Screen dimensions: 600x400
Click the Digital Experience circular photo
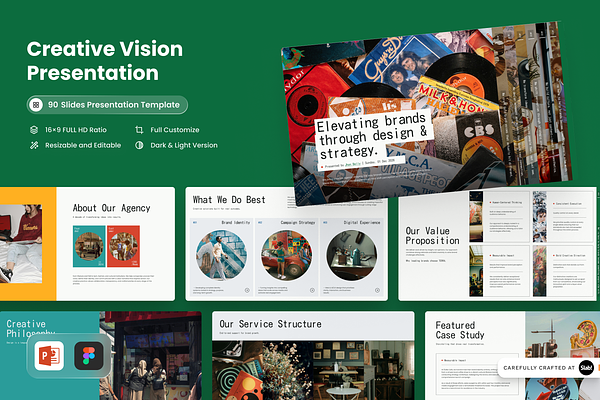(x=351, y=255)
